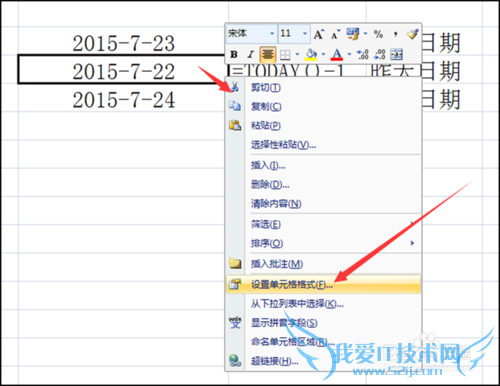Select the cell containing 2015-7-24
This screenshot has height=386, width=500.
(123, 98)
